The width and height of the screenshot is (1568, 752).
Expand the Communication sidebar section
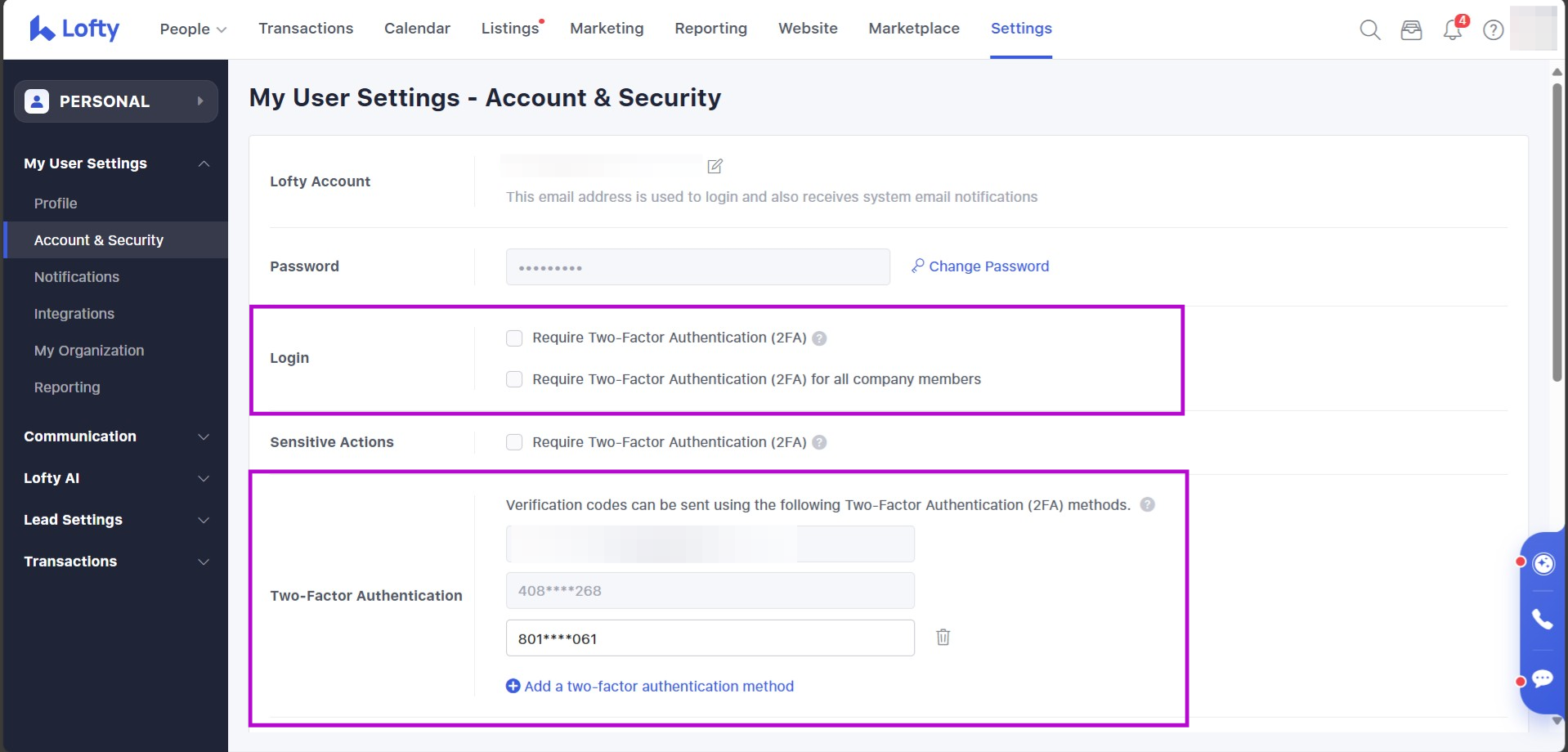(115, 436)
